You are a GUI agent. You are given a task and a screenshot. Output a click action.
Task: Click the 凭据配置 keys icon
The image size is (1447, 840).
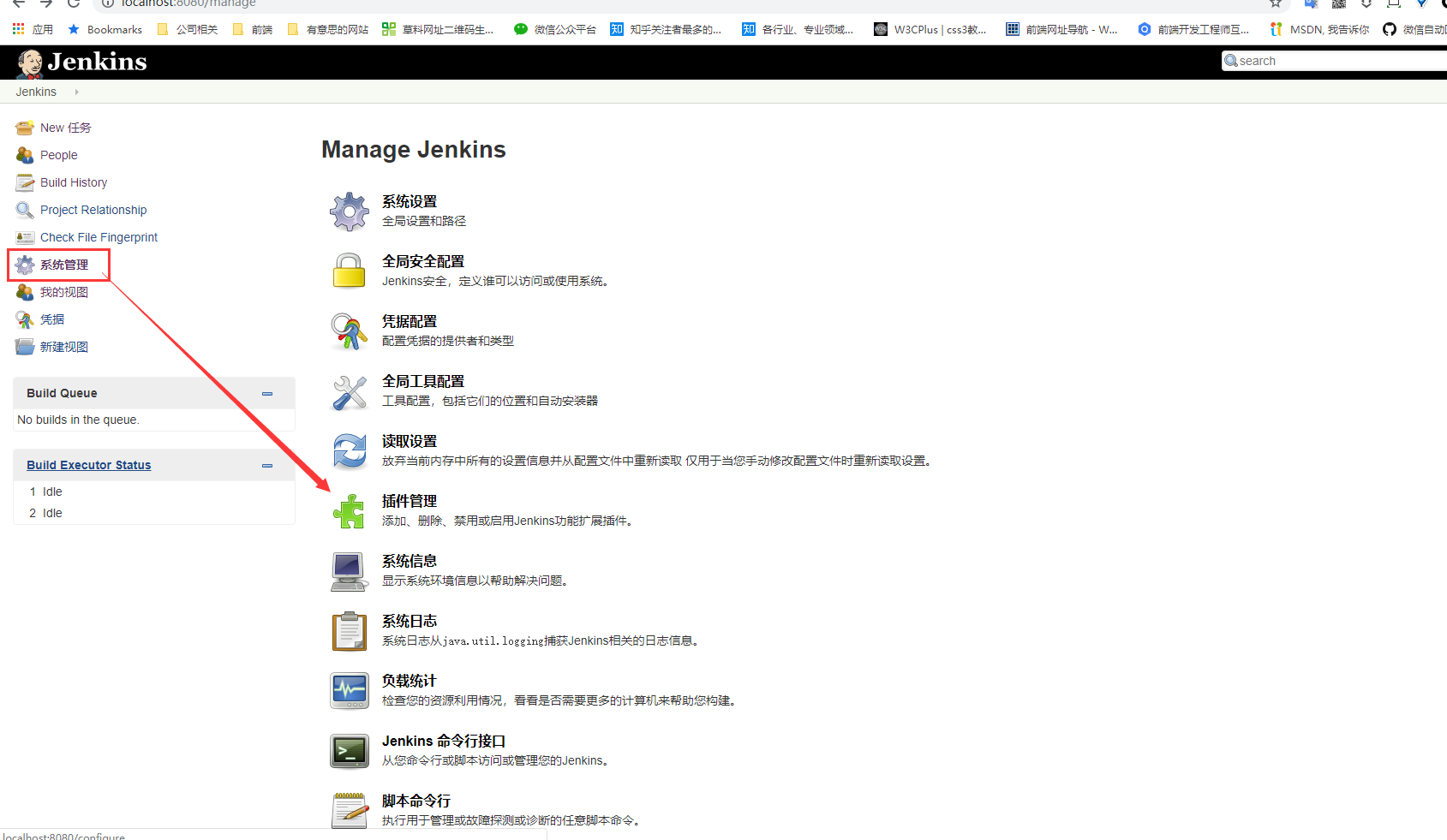pos(350,331)
